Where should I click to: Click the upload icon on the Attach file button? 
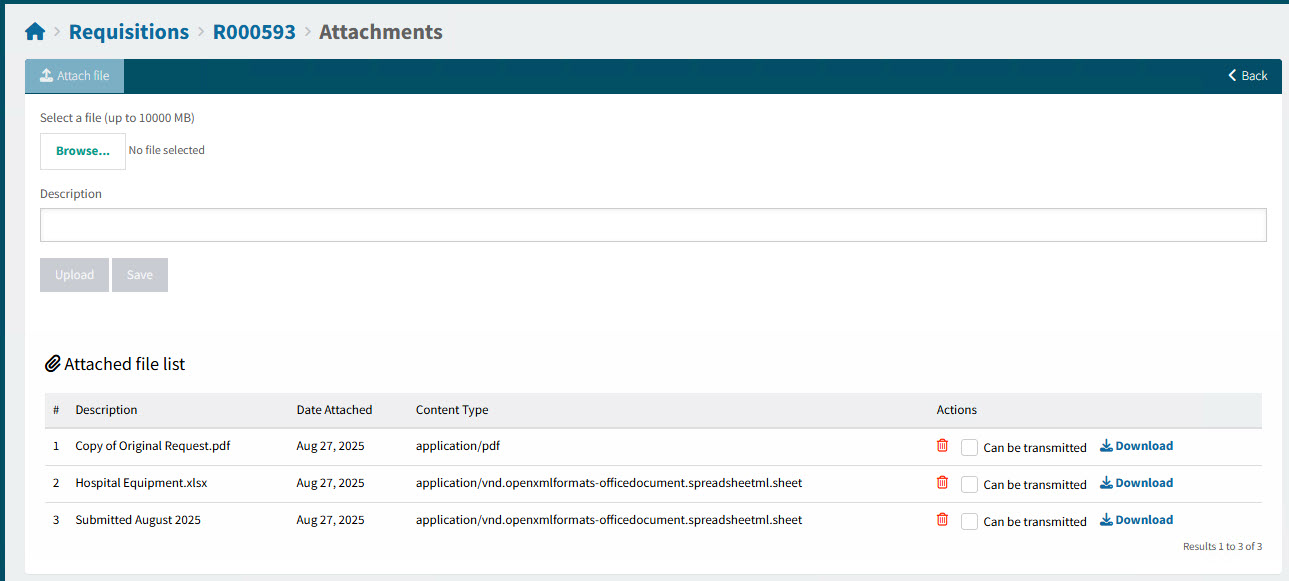point(45,75)
